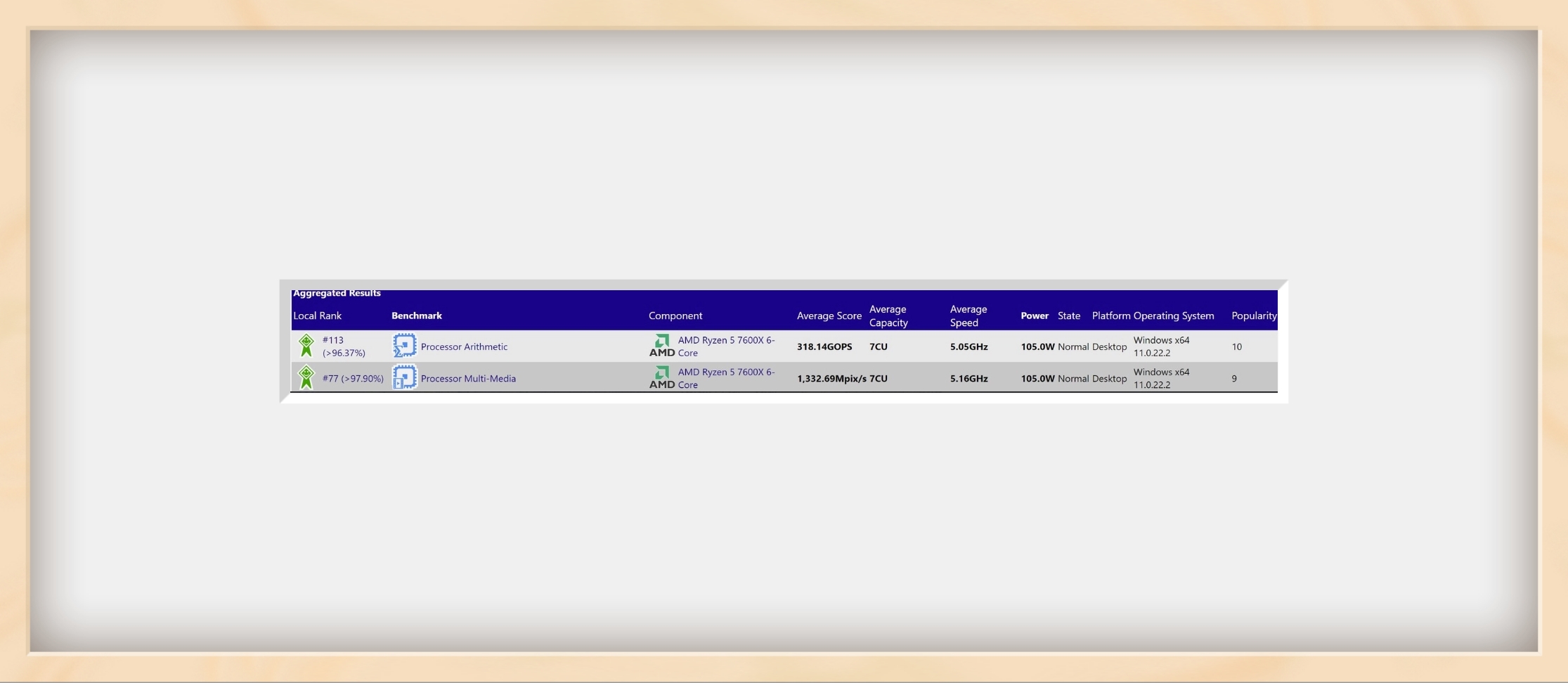Select the 318.14GOPS score value
1568x683 pixels.
pyautogui.click(x=824, y=346)
